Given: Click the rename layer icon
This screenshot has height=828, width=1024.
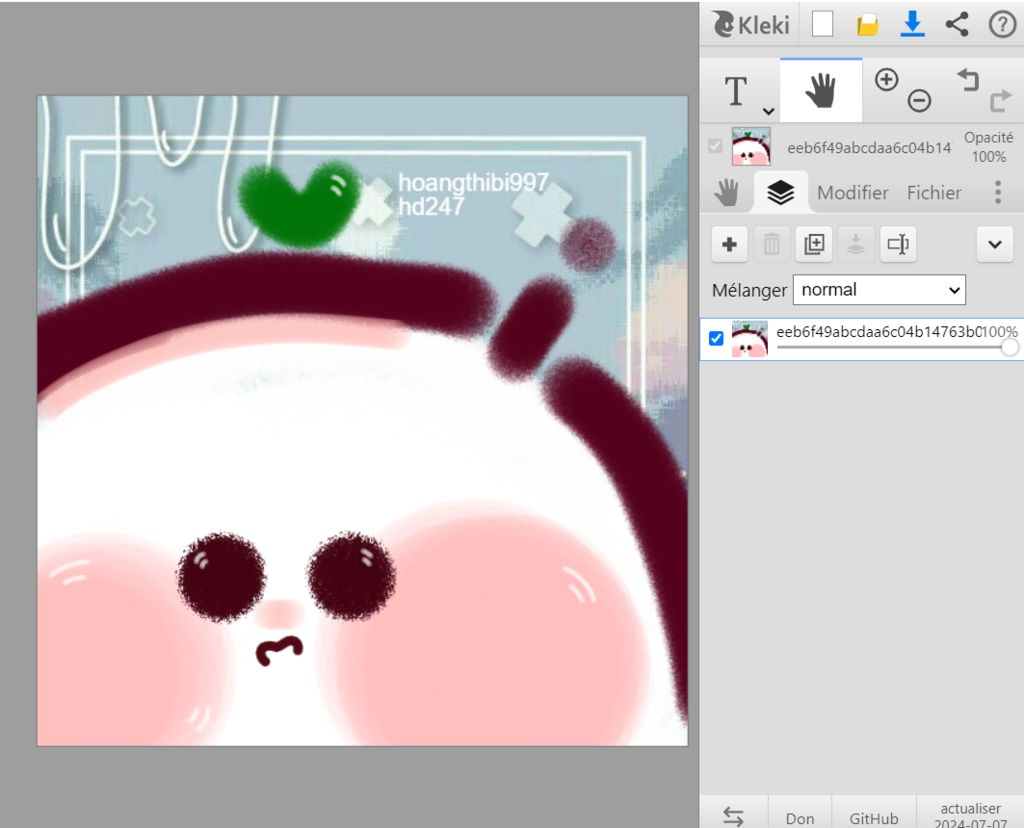Looking at the screenshot, I should pos(898,244).
